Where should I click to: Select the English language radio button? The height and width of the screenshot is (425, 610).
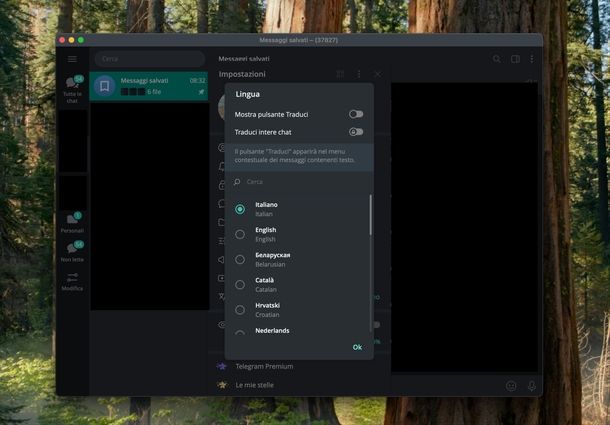[240, 234]
